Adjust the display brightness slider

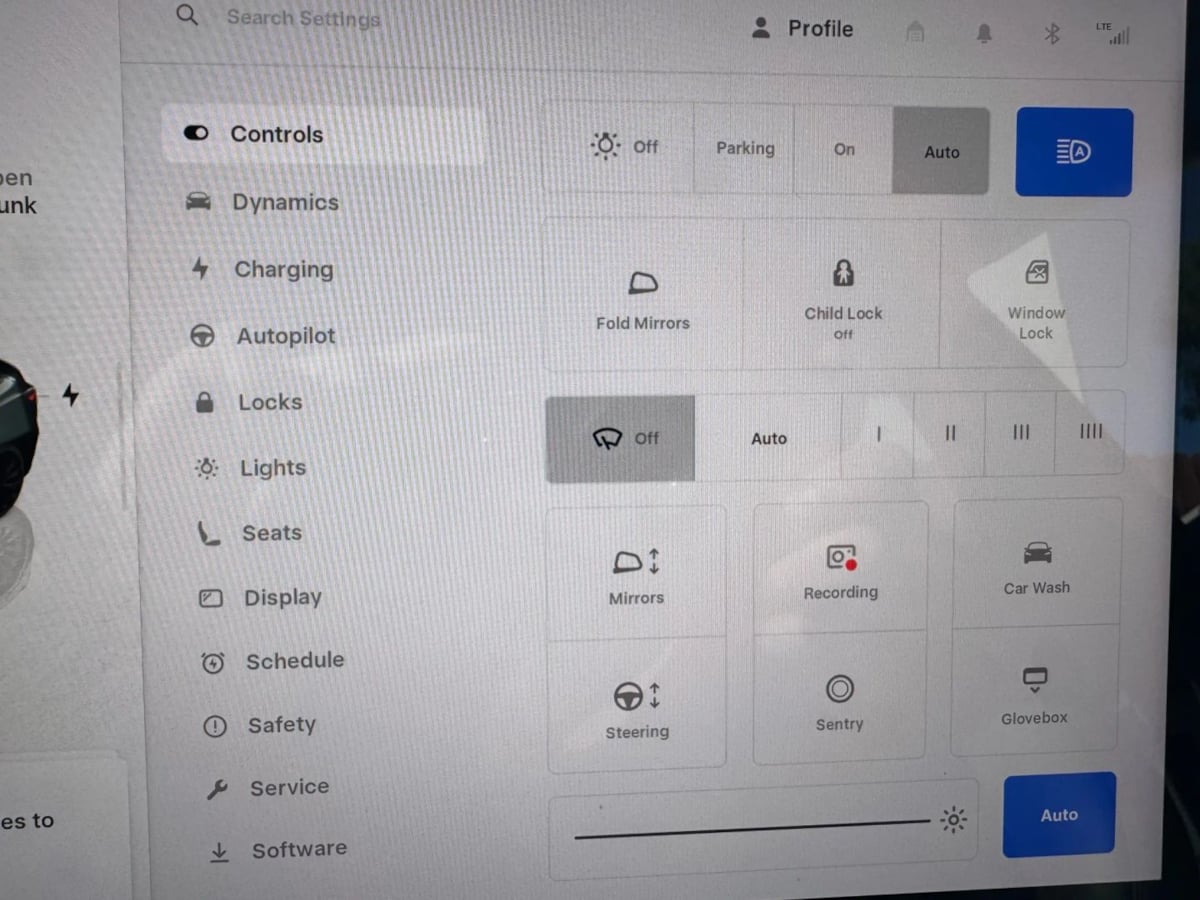coord(752,826)
